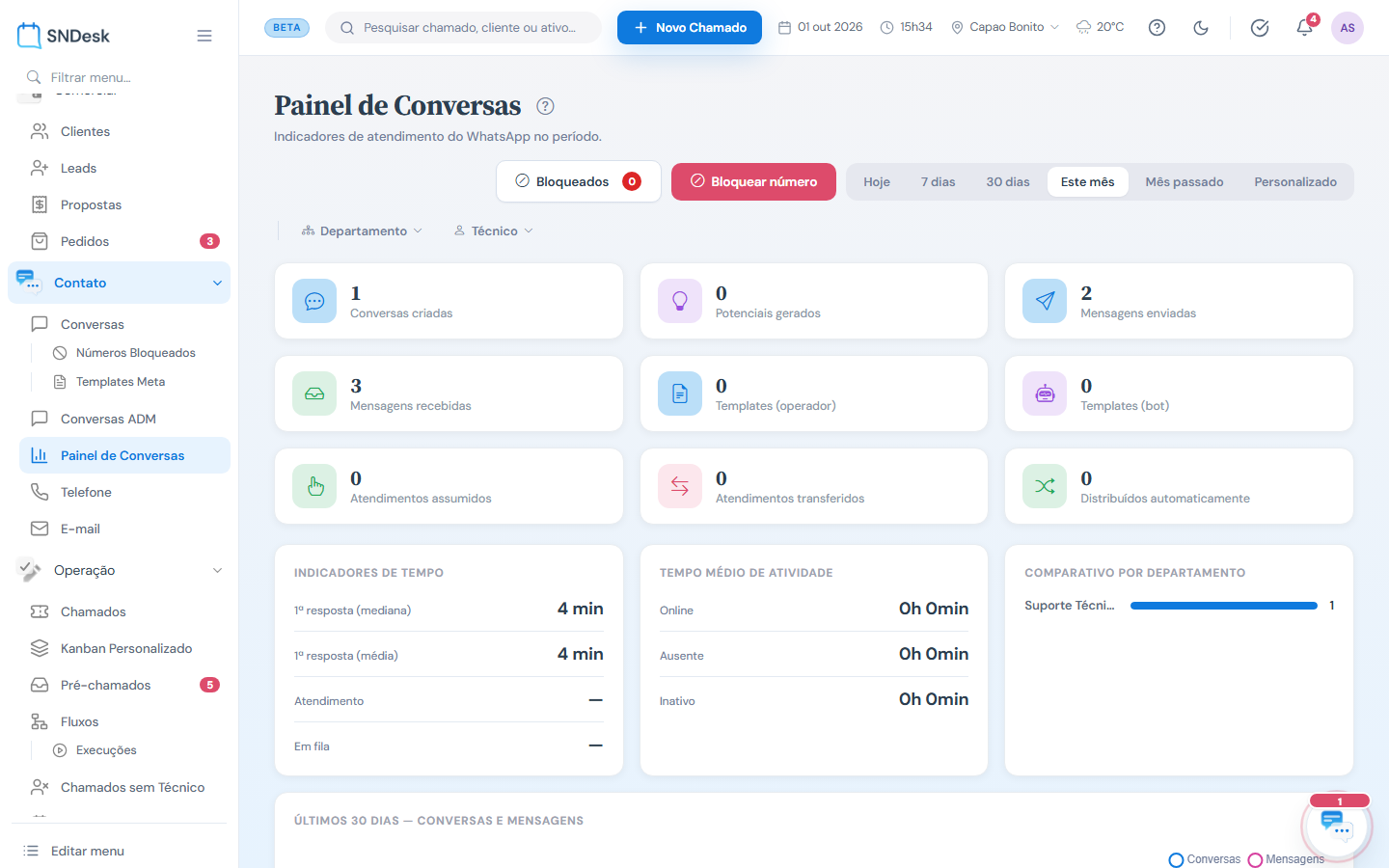This screenshot has width=1389, height=868.
Task: Select the Hoje period tab
Action: (877, 181)
